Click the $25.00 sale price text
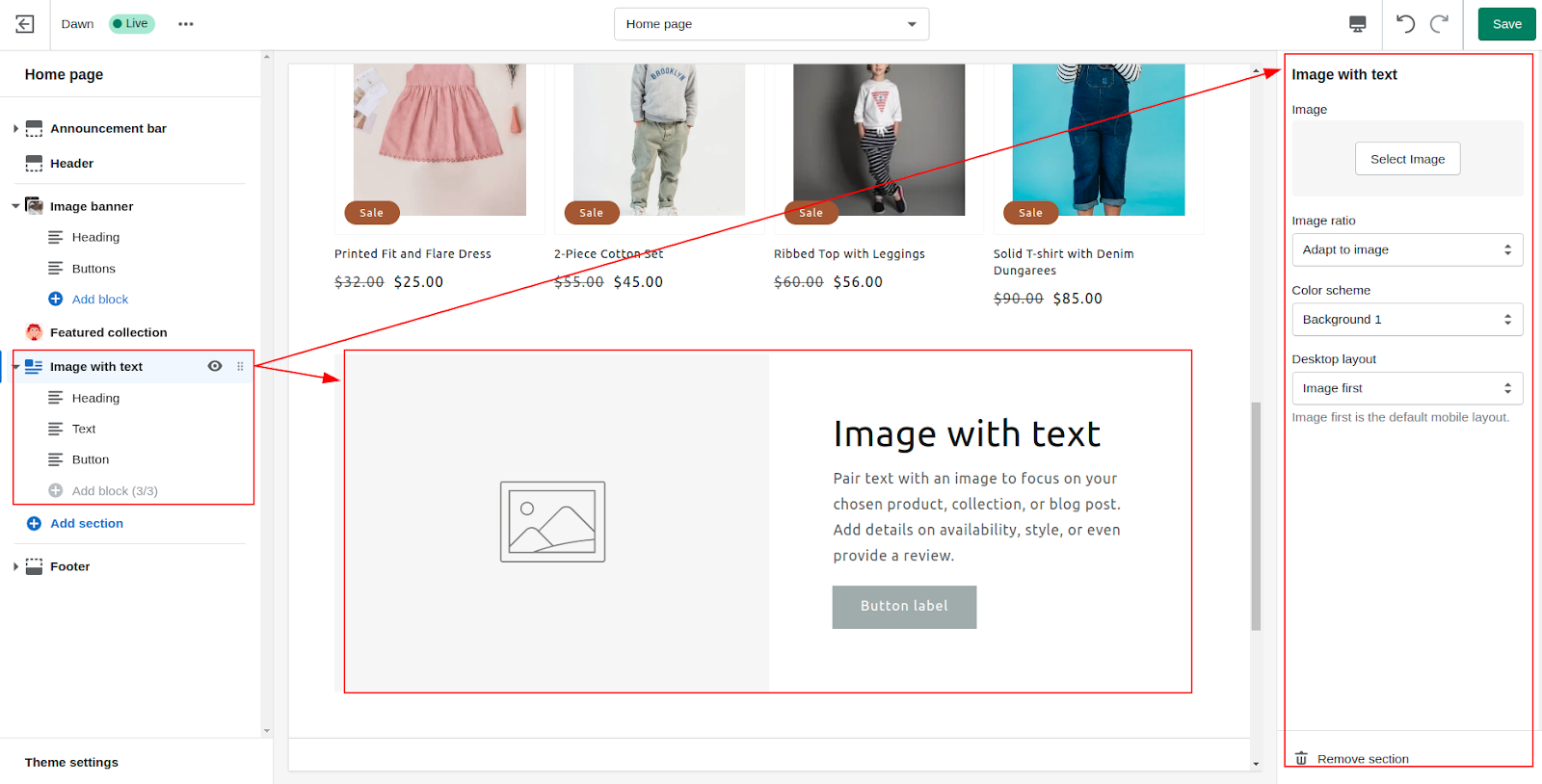 pos(419,282)
